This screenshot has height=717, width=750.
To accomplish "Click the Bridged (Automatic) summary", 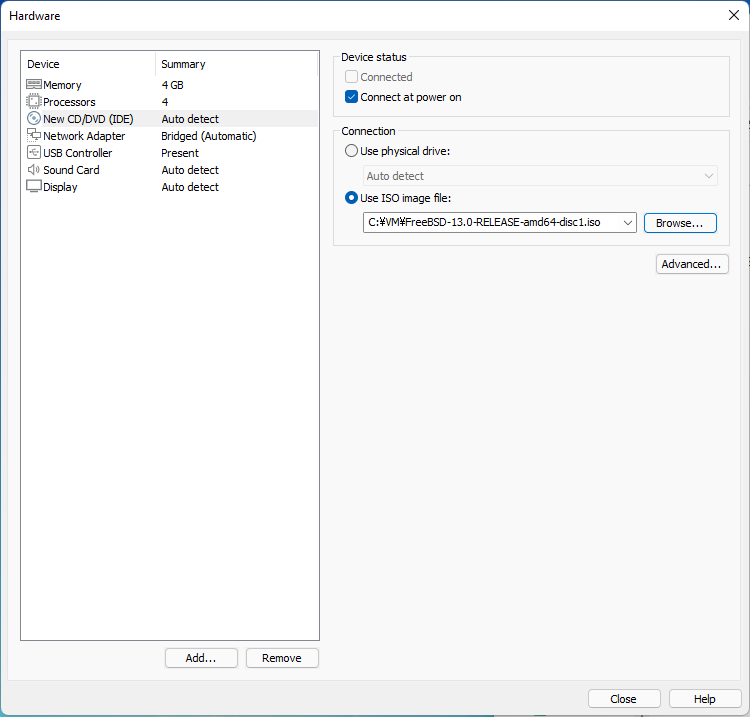I will pyautogui.click(x=209, y=136).
